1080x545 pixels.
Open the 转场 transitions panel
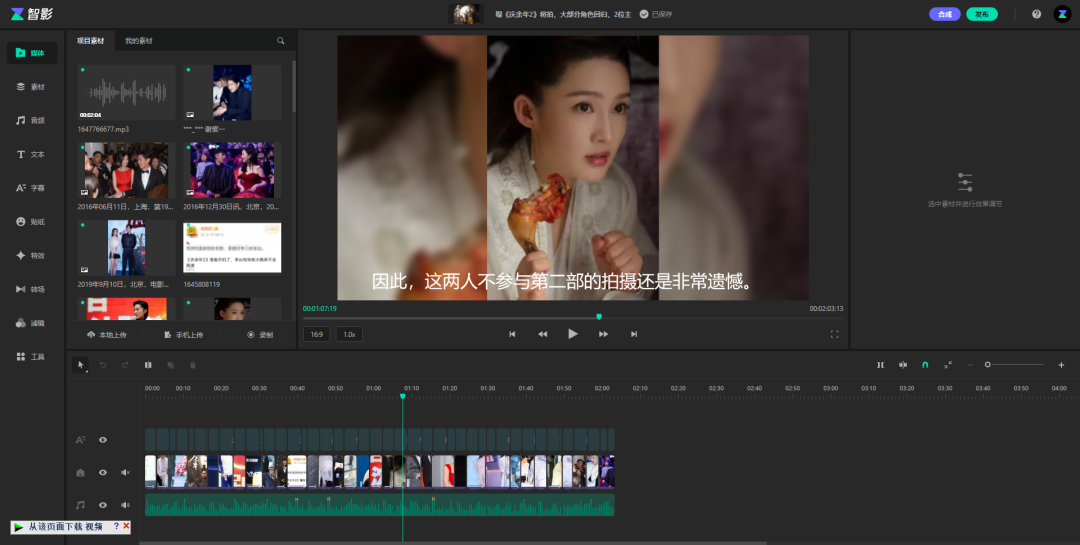[x=31, y=289]
